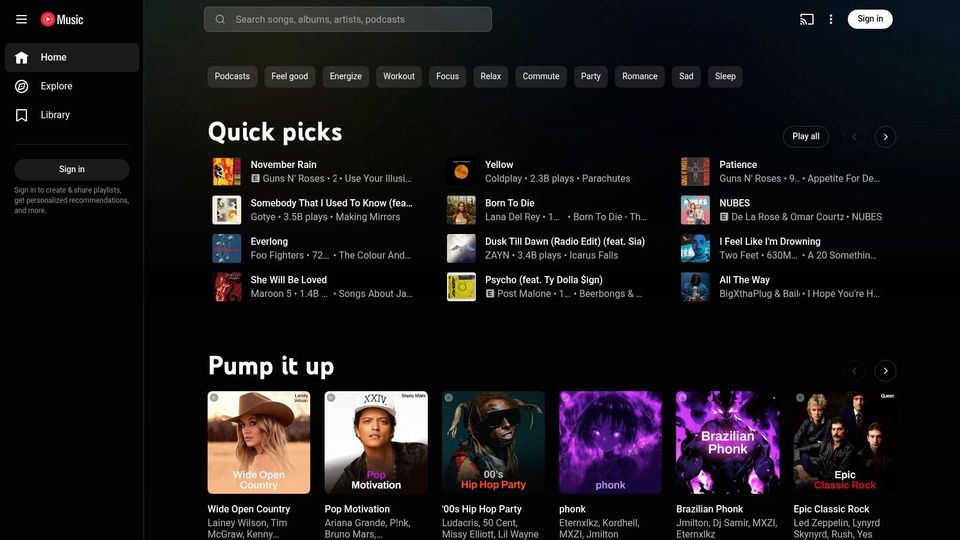Click the Yellow song title
960x540 pixels.
pos(499,165)
